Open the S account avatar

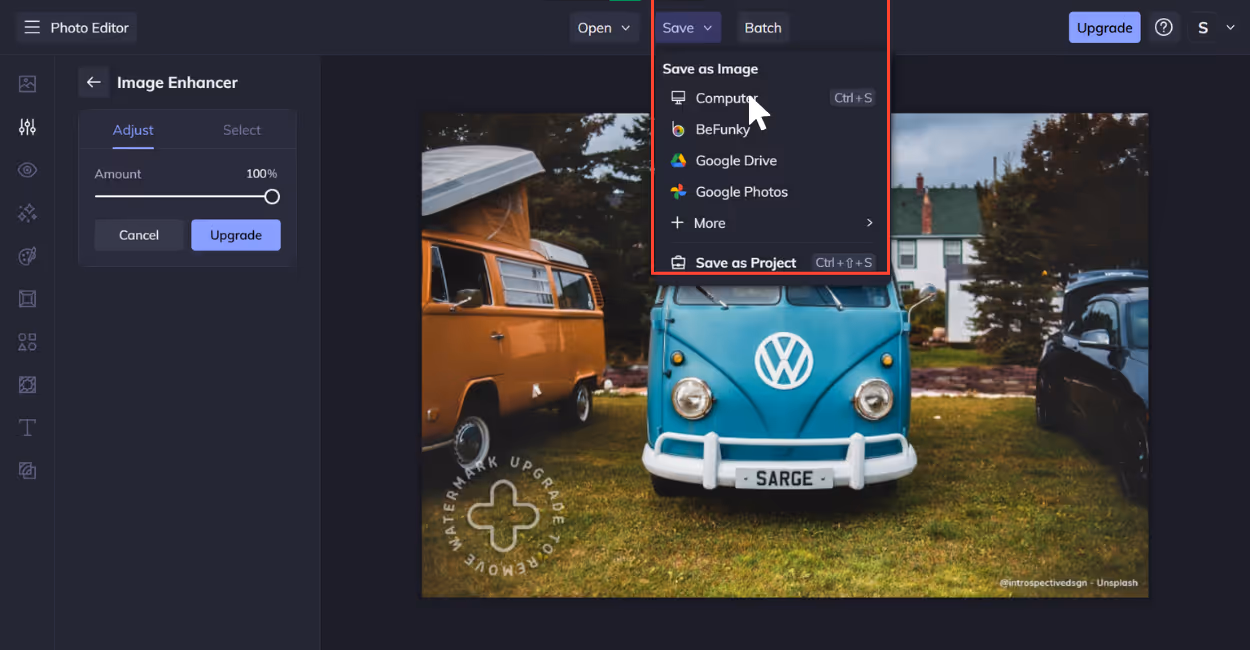coord(1203,28)
